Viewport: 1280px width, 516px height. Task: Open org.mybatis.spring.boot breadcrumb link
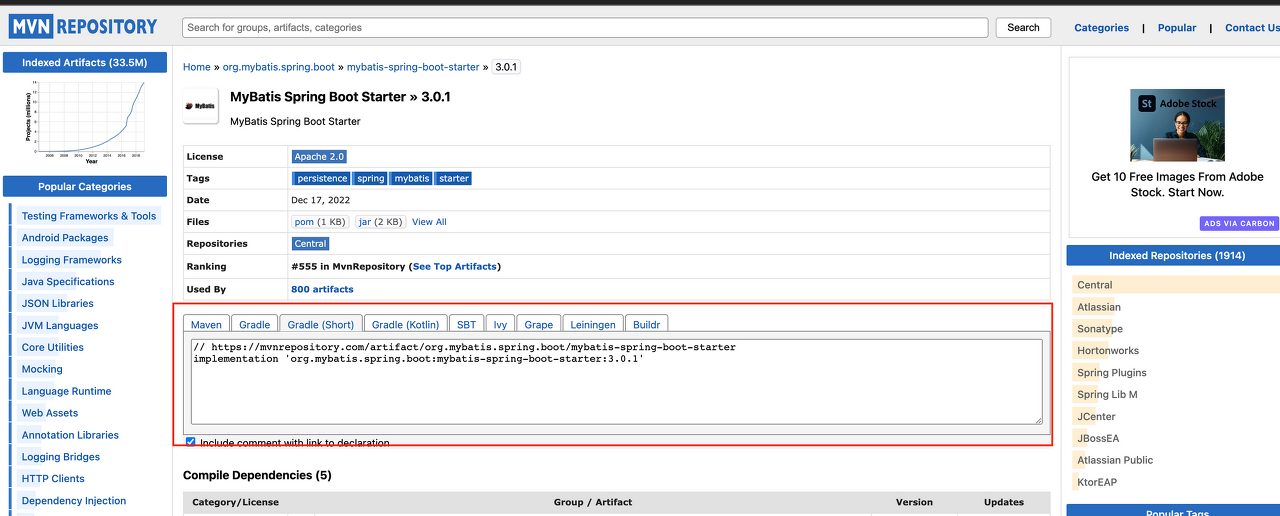tap(278, 67)
